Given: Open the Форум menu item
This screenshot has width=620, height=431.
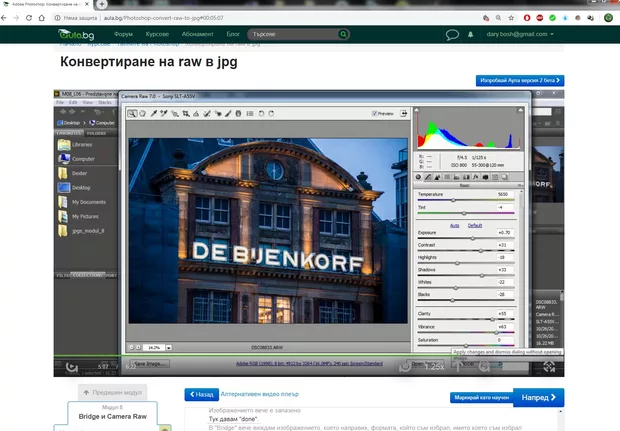Looking at the screenshot, I should (123, 34).
